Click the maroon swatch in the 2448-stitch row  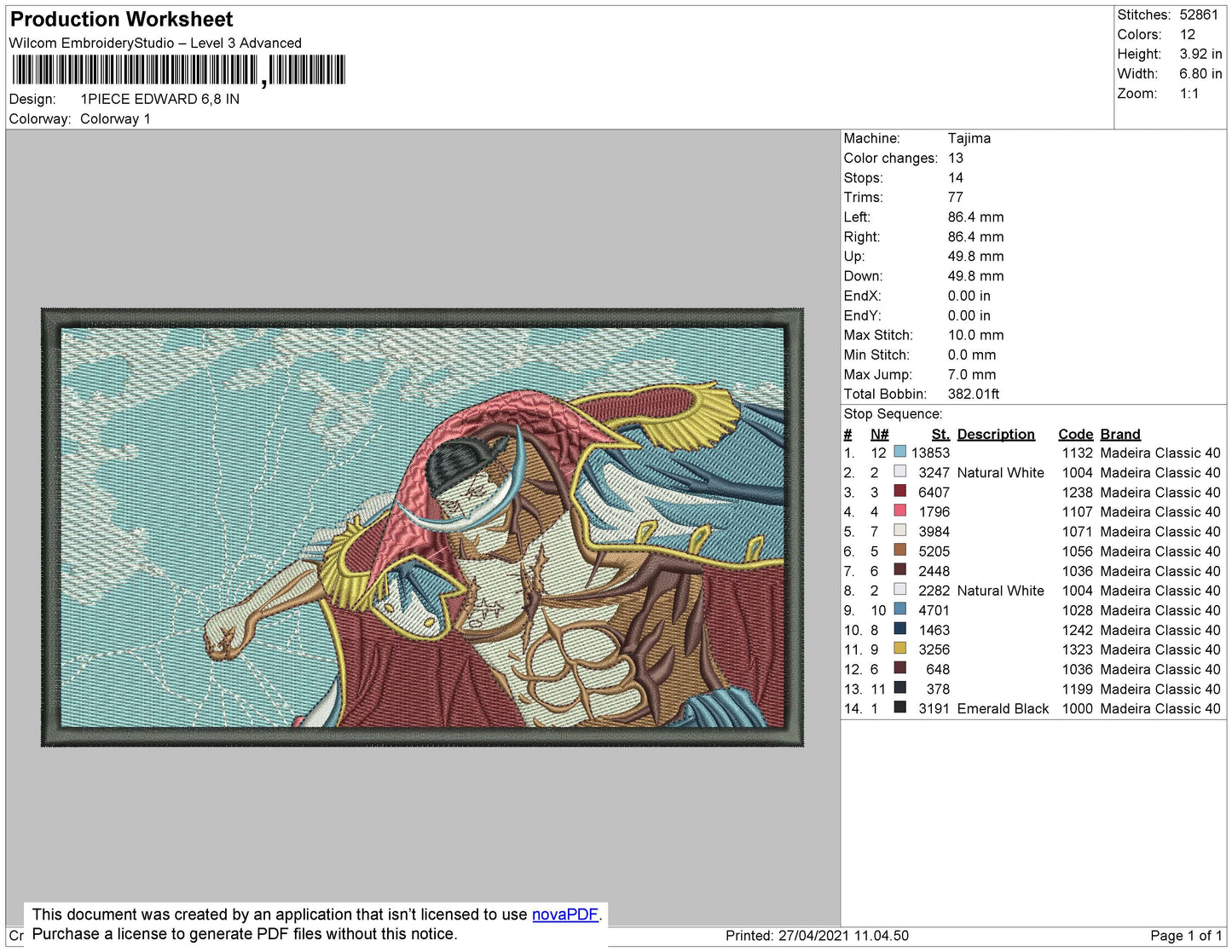[x=899, y=570]
